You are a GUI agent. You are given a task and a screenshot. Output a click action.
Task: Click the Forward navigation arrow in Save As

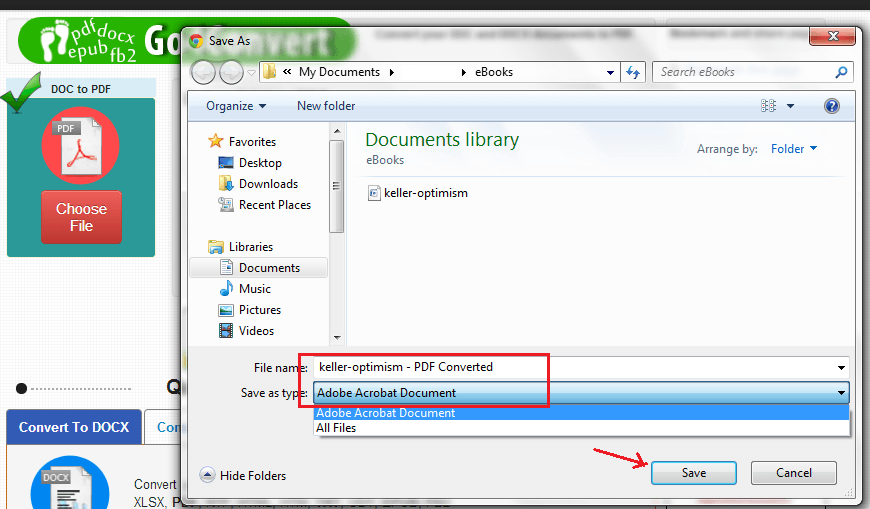tap(231, 72)
